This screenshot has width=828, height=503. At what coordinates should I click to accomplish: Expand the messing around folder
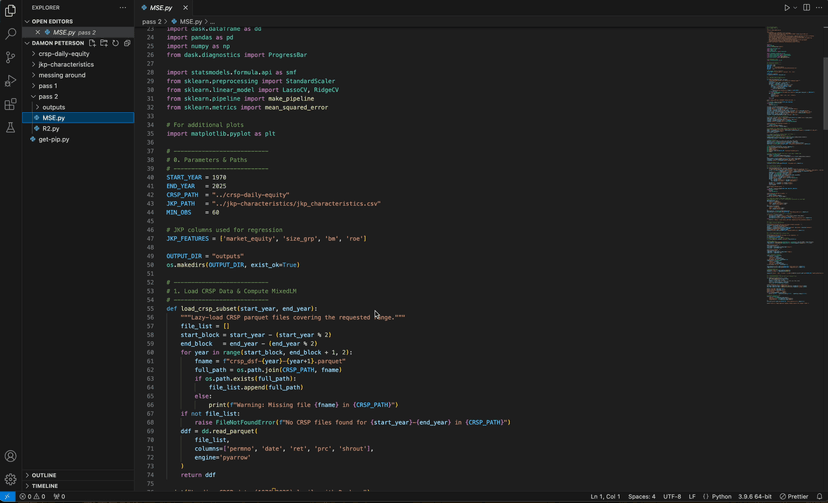tap(78, 75)
